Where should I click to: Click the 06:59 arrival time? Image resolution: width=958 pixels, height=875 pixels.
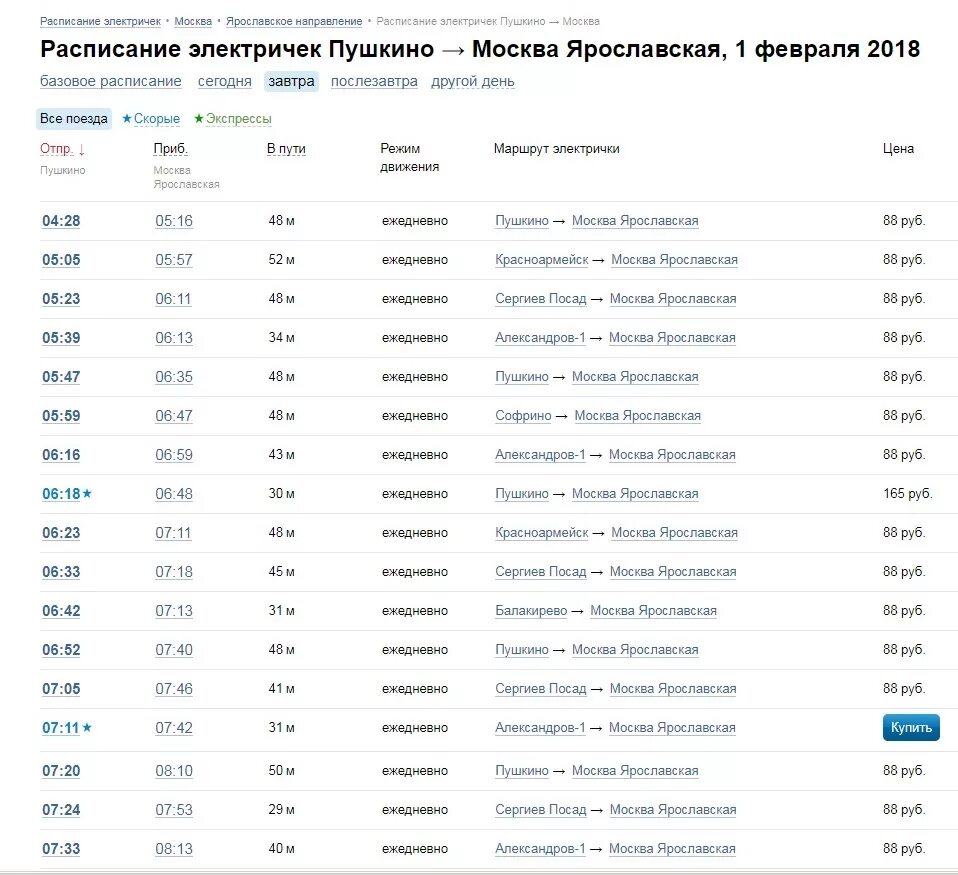174,455
